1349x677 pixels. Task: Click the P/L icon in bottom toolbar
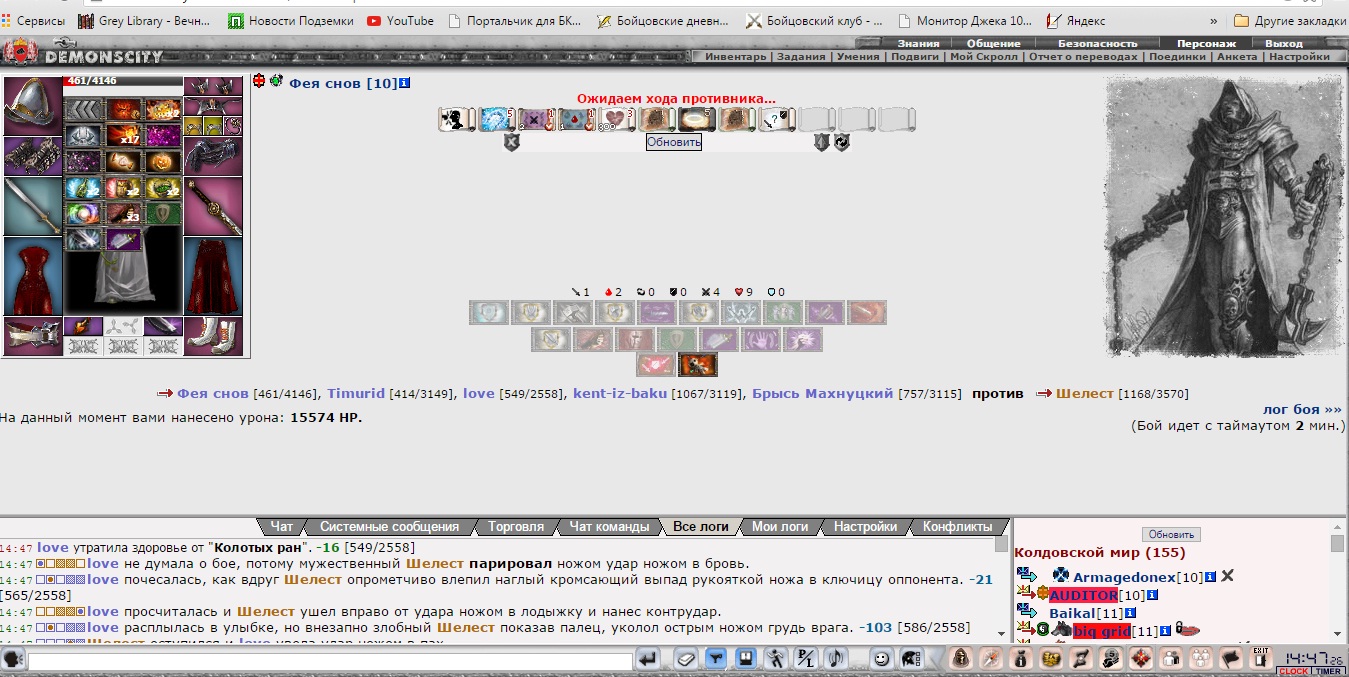tap(805, 660)
